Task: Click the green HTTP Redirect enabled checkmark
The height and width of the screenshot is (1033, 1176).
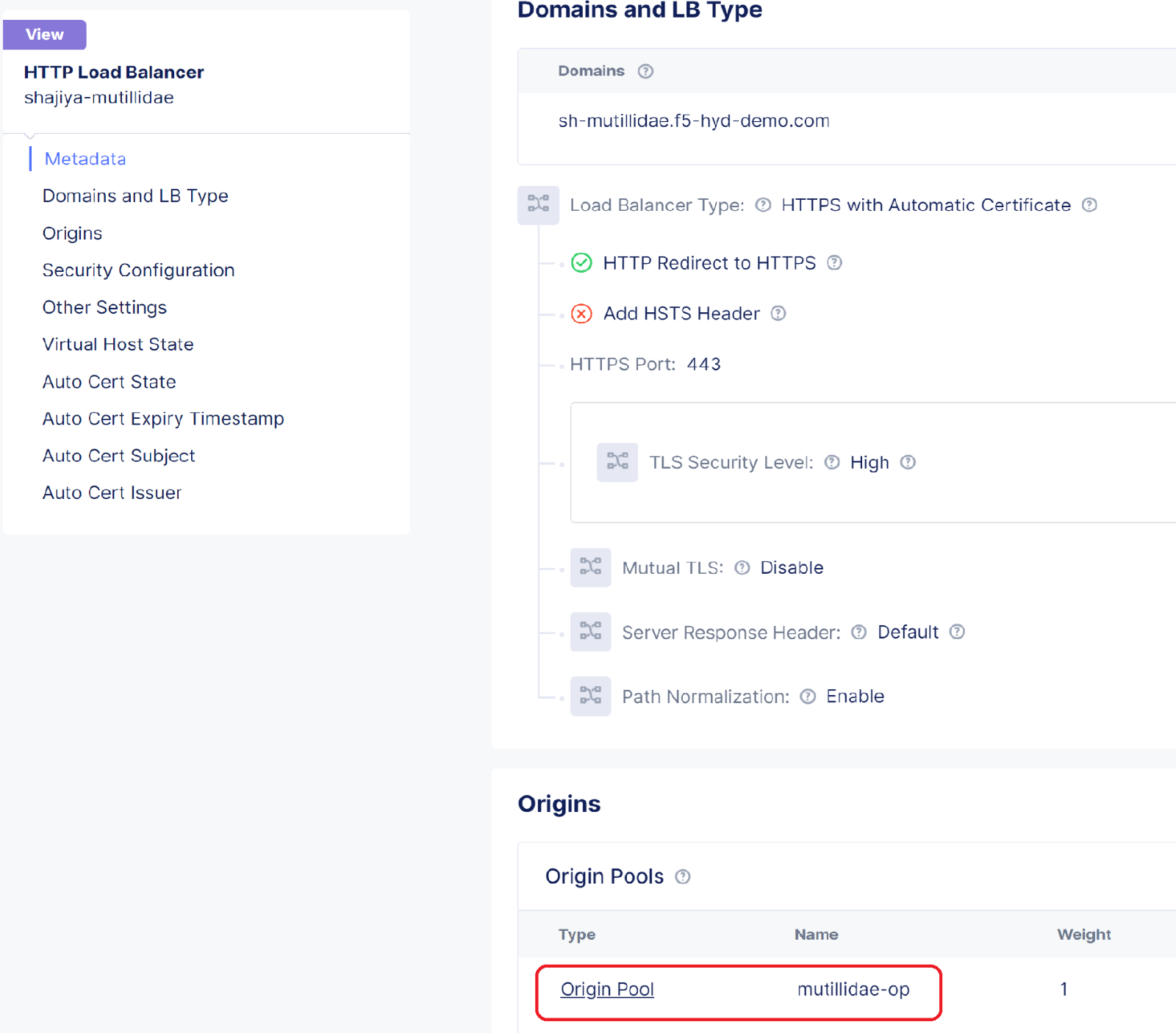Action: click(x=581, y=263)
